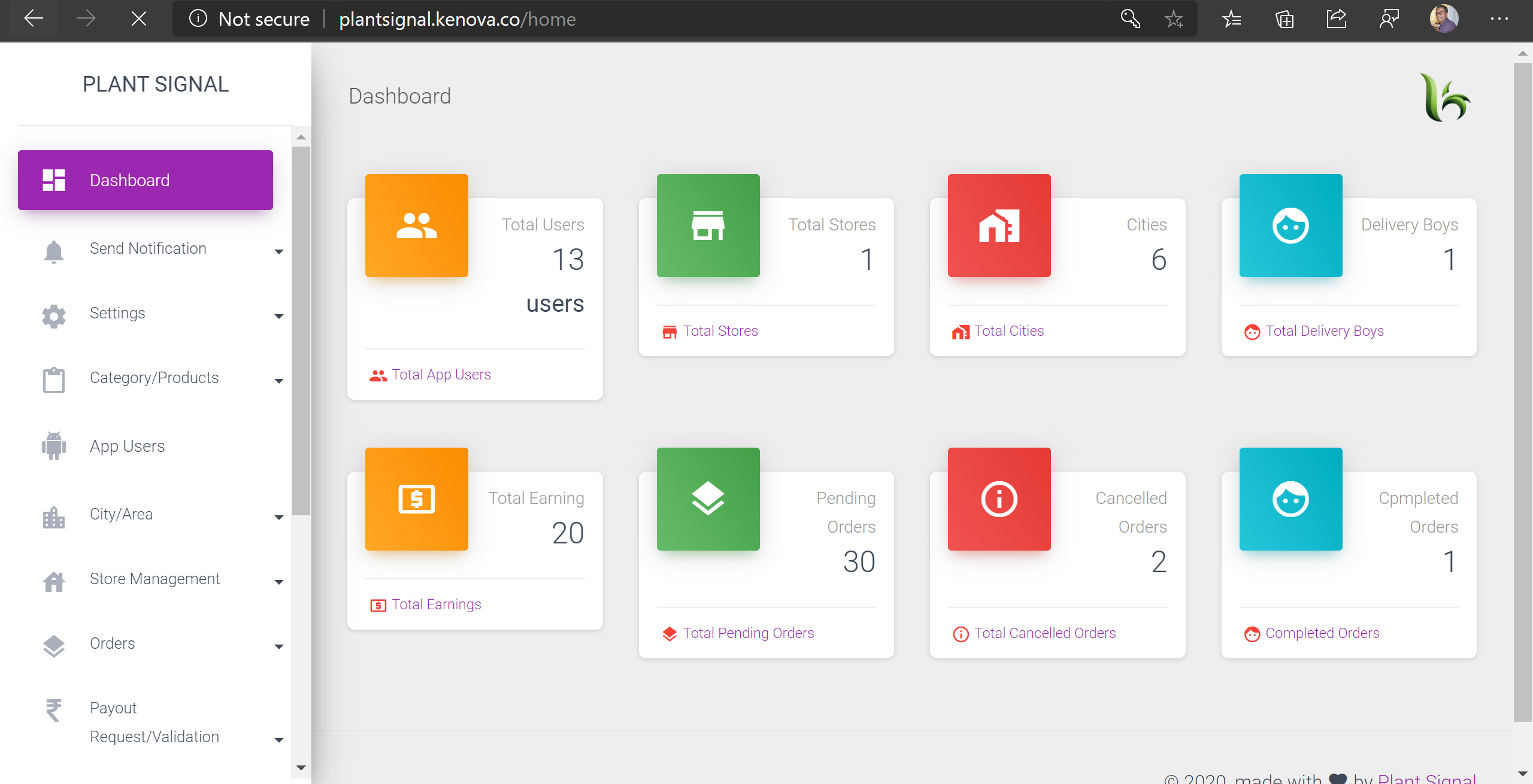Expand the Store Management submenu arrow

click(x=278, y=582)
